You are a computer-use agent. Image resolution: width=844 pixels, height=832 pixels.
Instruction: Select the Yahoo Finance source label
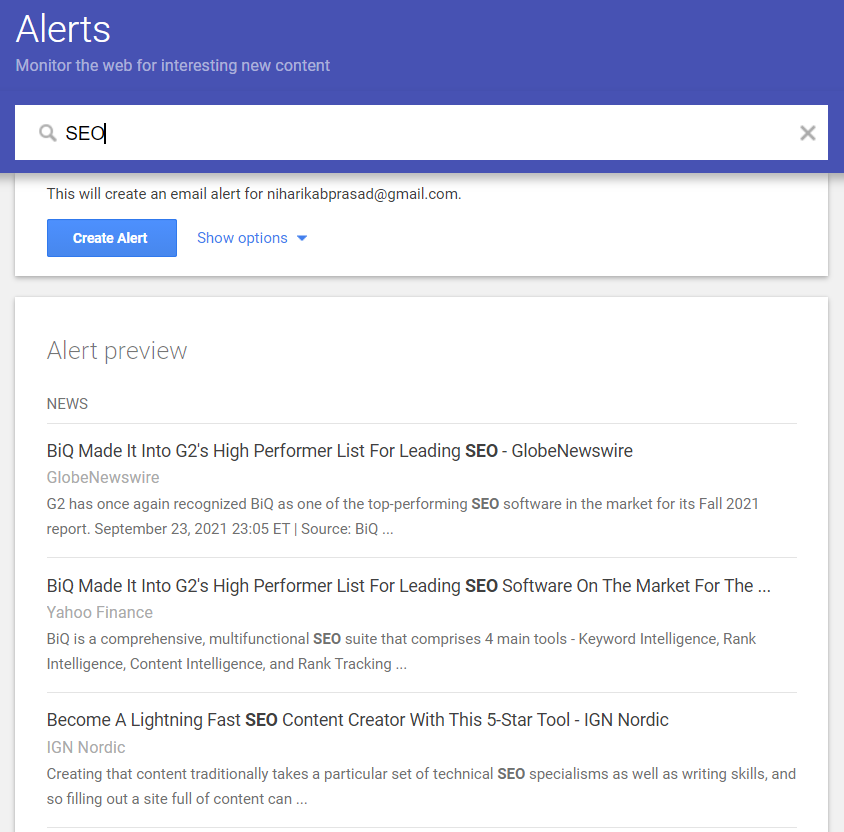[100, 612]
